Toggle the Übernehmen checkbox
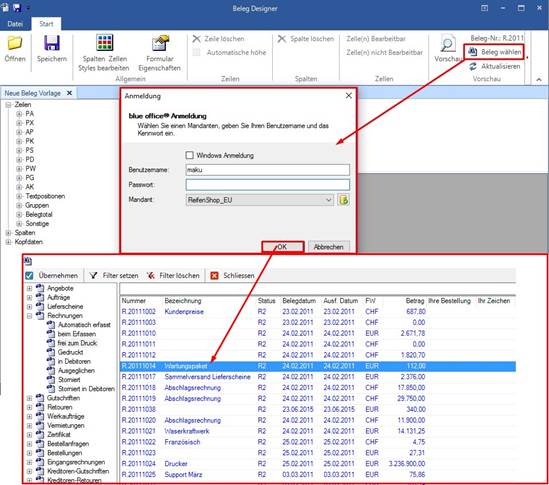 tap(29, 276)
